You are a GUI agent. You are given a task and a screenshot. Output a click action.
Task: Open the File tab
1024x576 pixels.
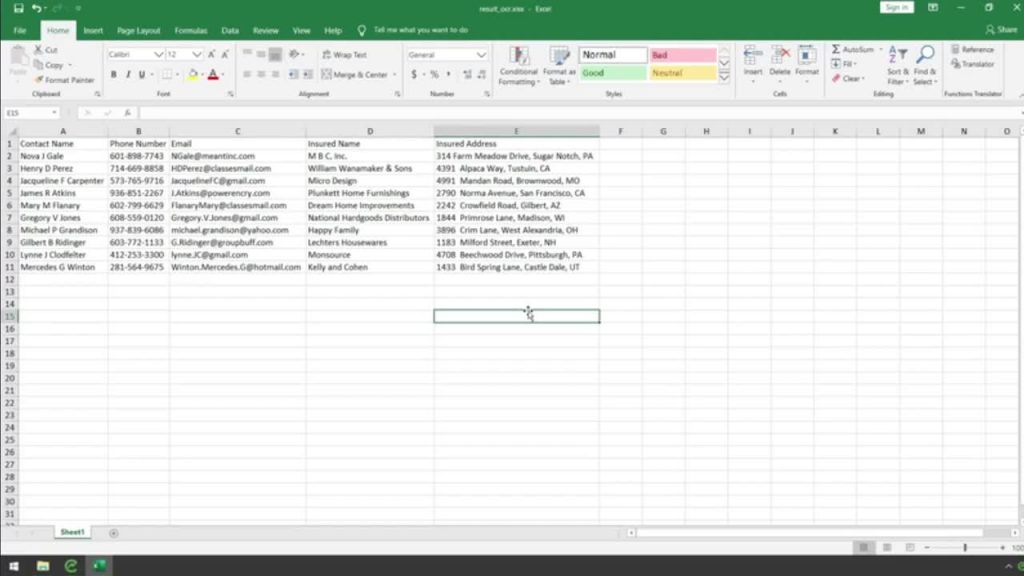pyautogui.click(x=20, y=31)
